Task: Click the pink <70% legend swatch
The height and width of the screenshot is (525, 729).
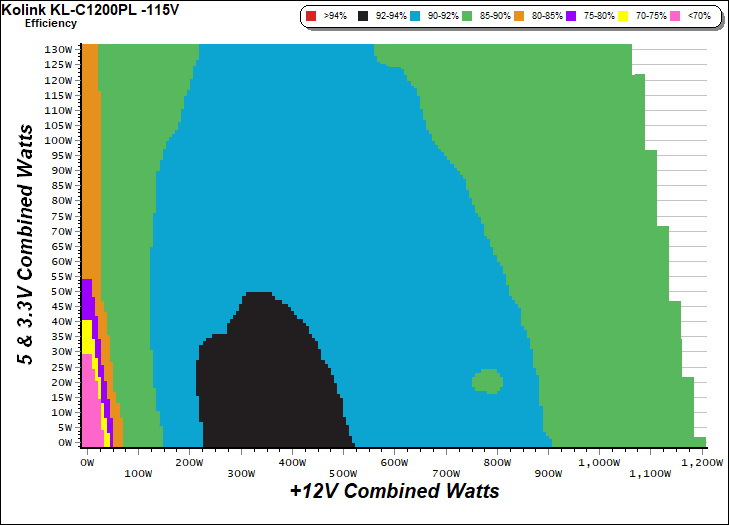Action: (674, 17)
